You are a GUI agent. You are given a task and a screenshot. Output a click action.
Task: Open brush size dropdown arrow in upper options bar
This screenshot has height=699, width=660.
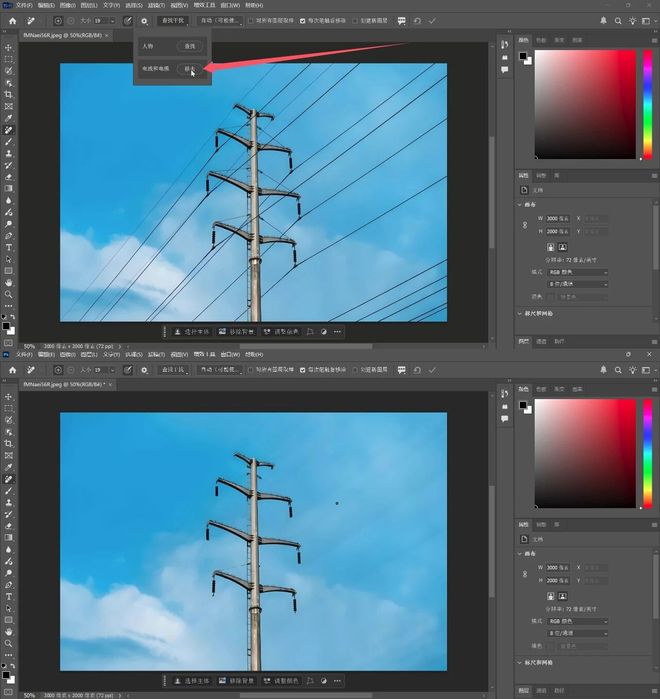[x=112, y=21]
